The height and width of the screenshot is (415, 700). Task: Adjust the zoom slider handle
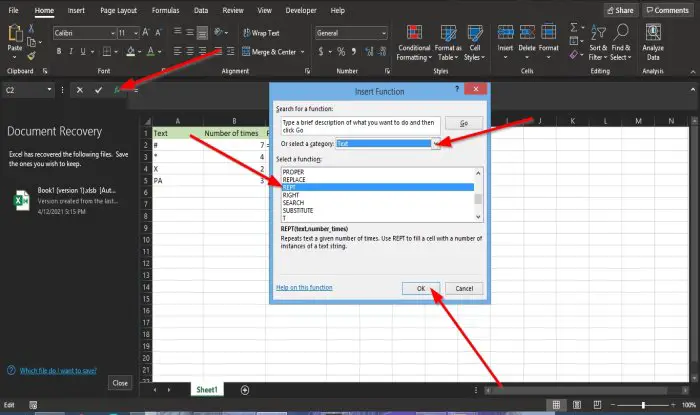point(643,405)
